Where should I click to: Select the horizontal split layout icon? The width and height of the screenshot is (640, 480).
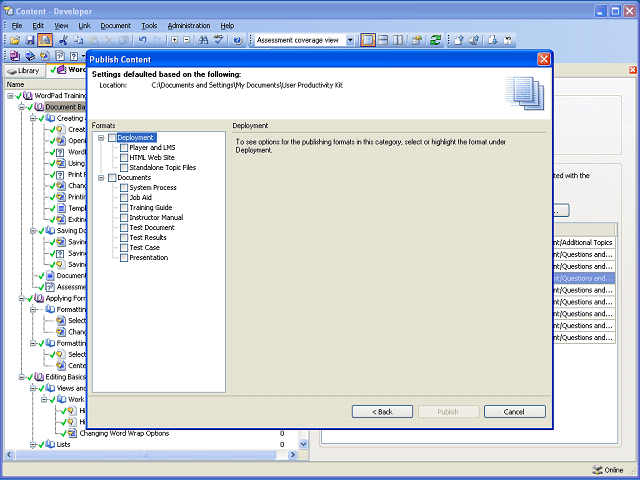[383, 40]
